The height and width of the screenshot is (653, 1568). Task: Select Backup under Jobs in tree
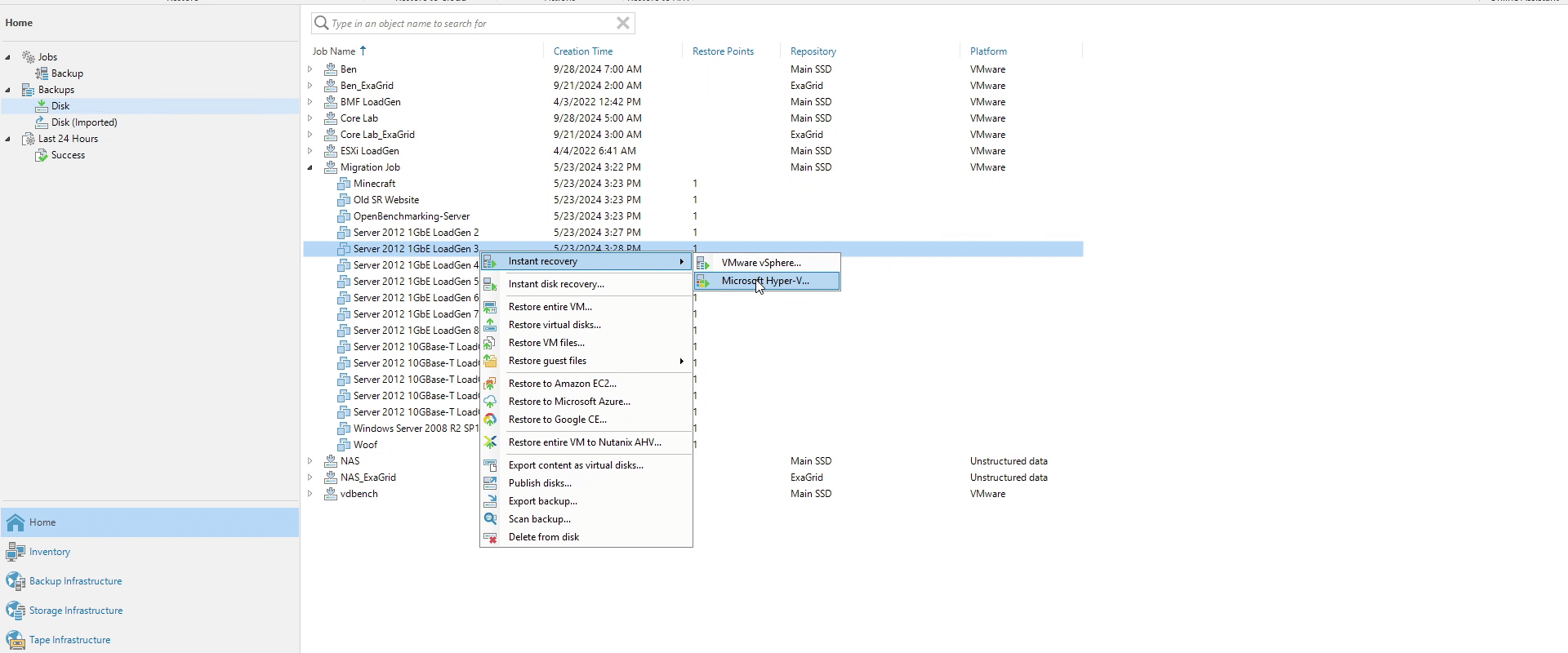[x=67, y=73]
